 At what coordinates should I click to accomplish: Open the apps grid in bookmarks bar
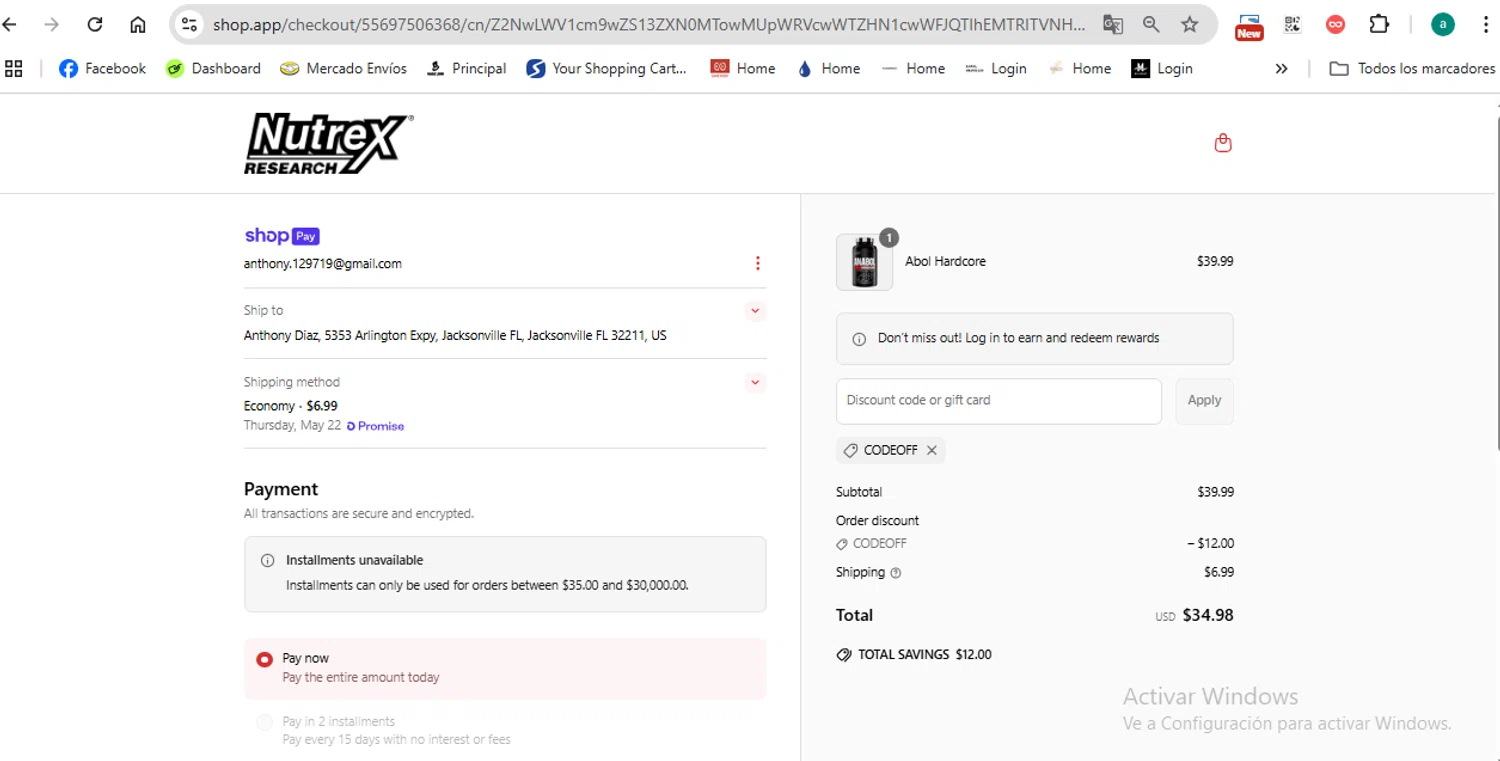14,68
